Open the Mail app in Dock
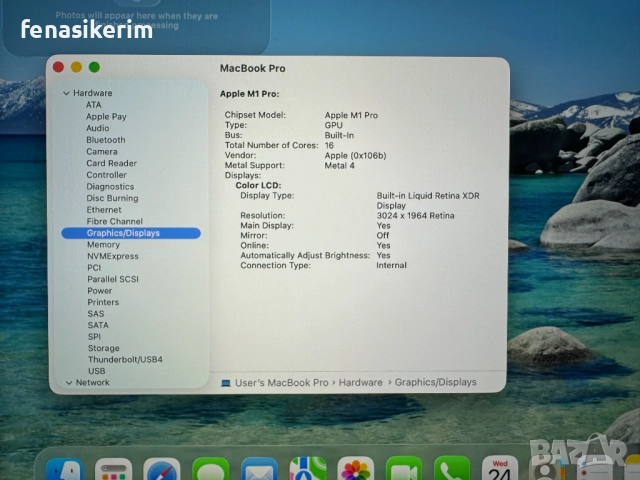This screenshot has height=480, width=640. tap(259, 469)
